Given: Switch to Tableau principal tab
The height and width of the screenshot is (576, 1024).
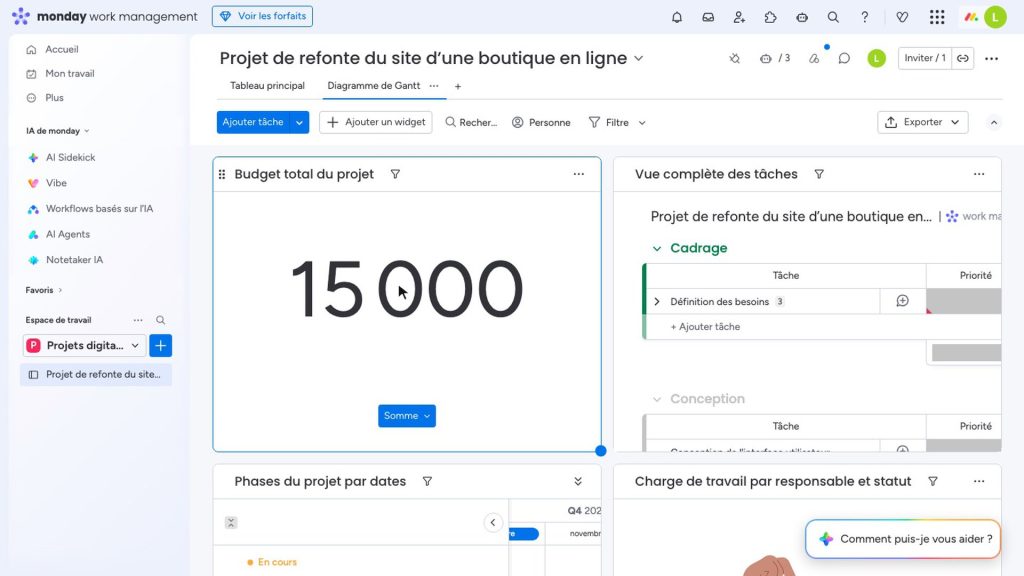Looking at the screenshot, I should (x=267, y=86).
